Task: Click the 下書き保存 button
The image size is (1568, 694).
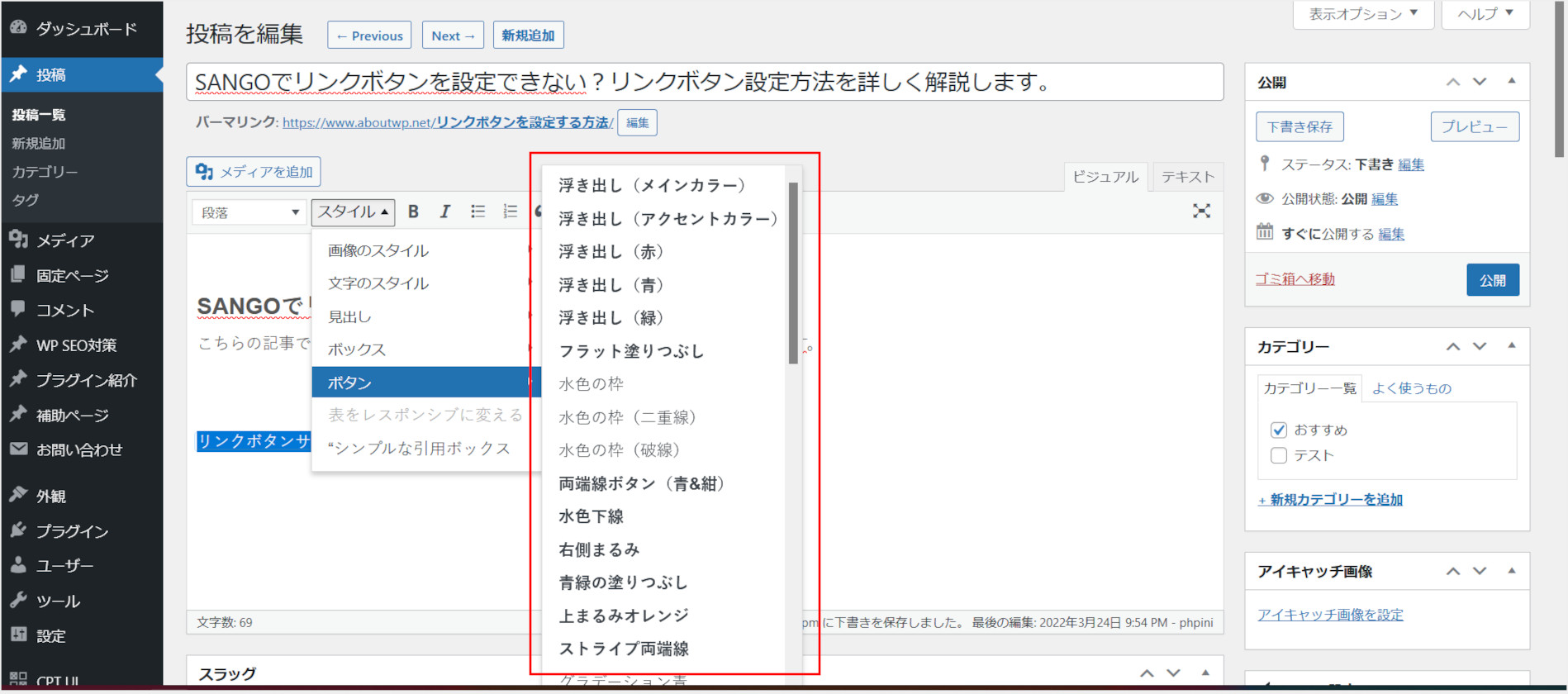Action: point(1300,126)
